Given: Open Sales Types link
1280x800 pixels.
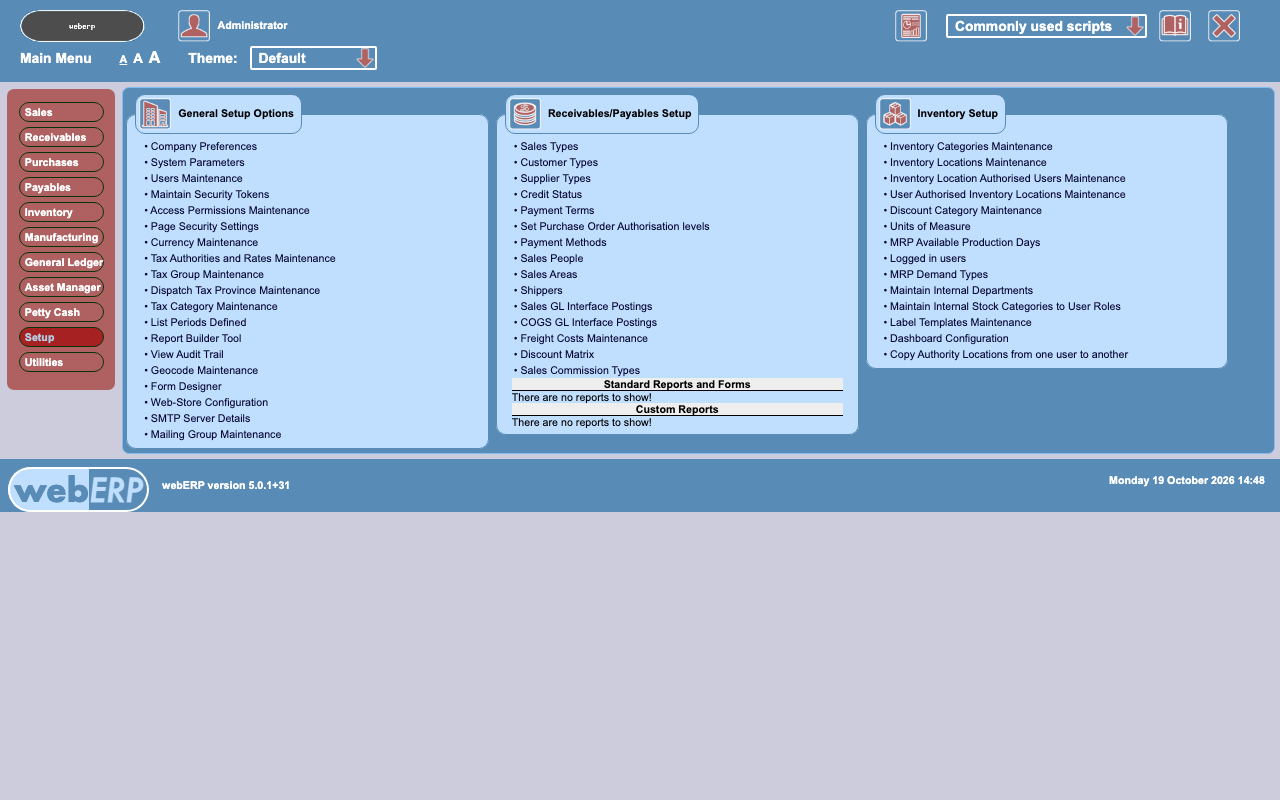Looking at the screenshot, I should (x=549, y=146).
